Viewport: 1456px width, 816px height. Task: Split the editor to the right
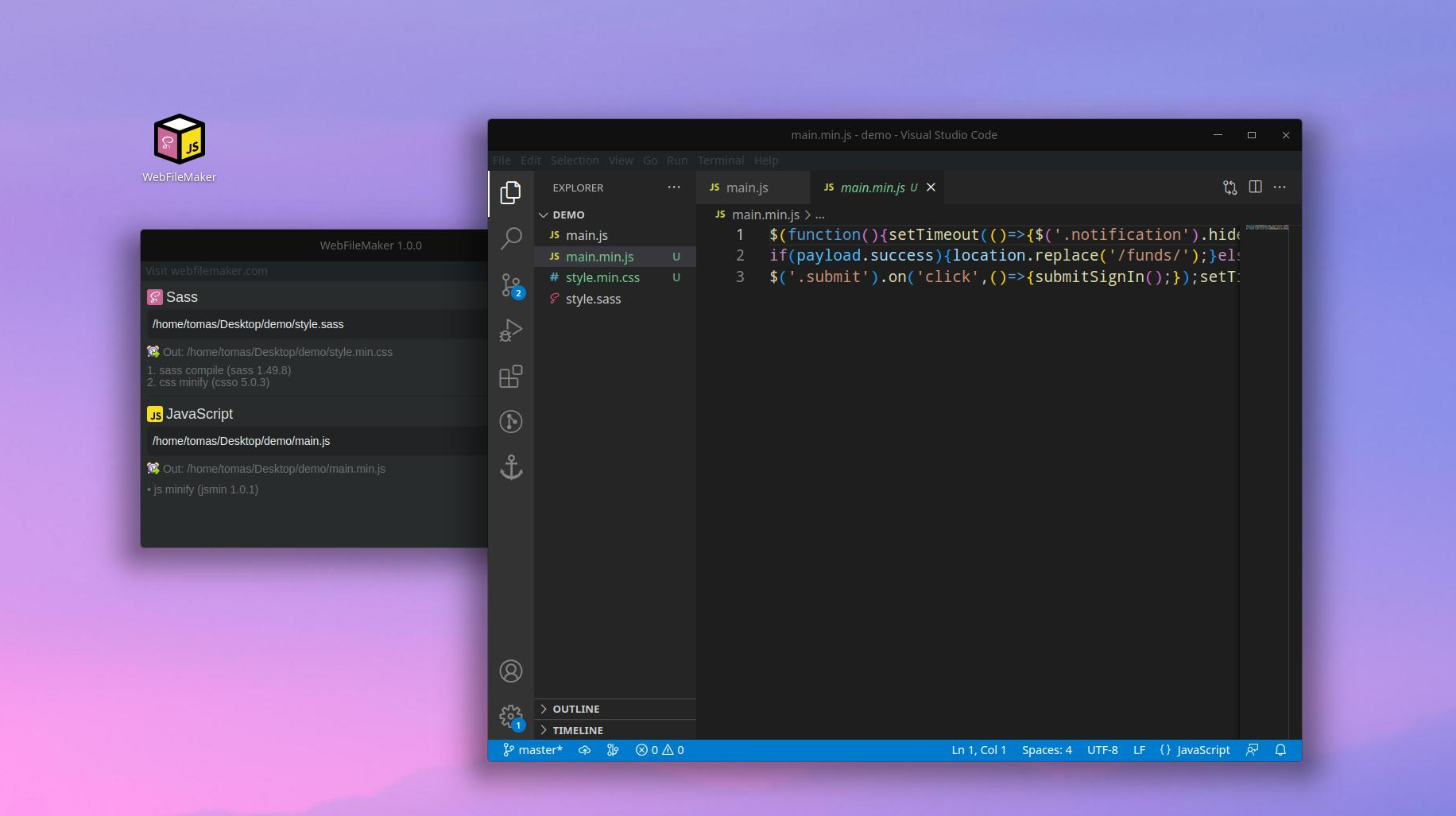1256,187
